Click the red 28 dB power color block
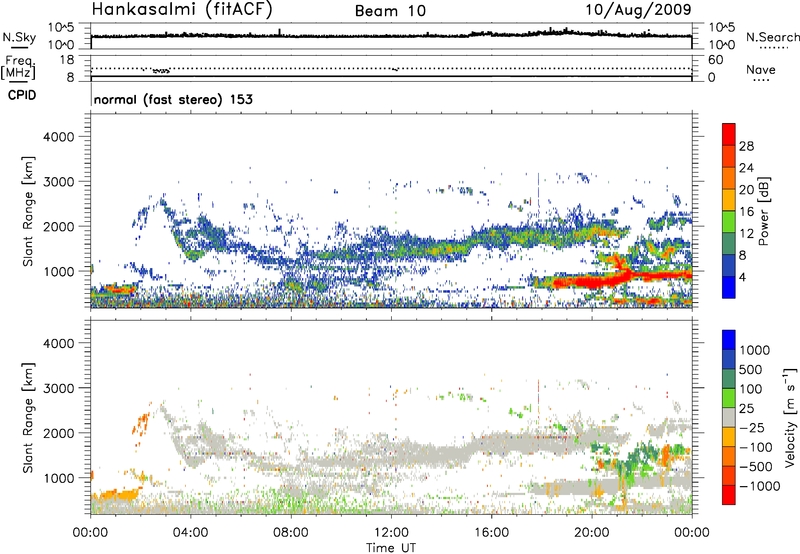 click(x=729, y=135)
